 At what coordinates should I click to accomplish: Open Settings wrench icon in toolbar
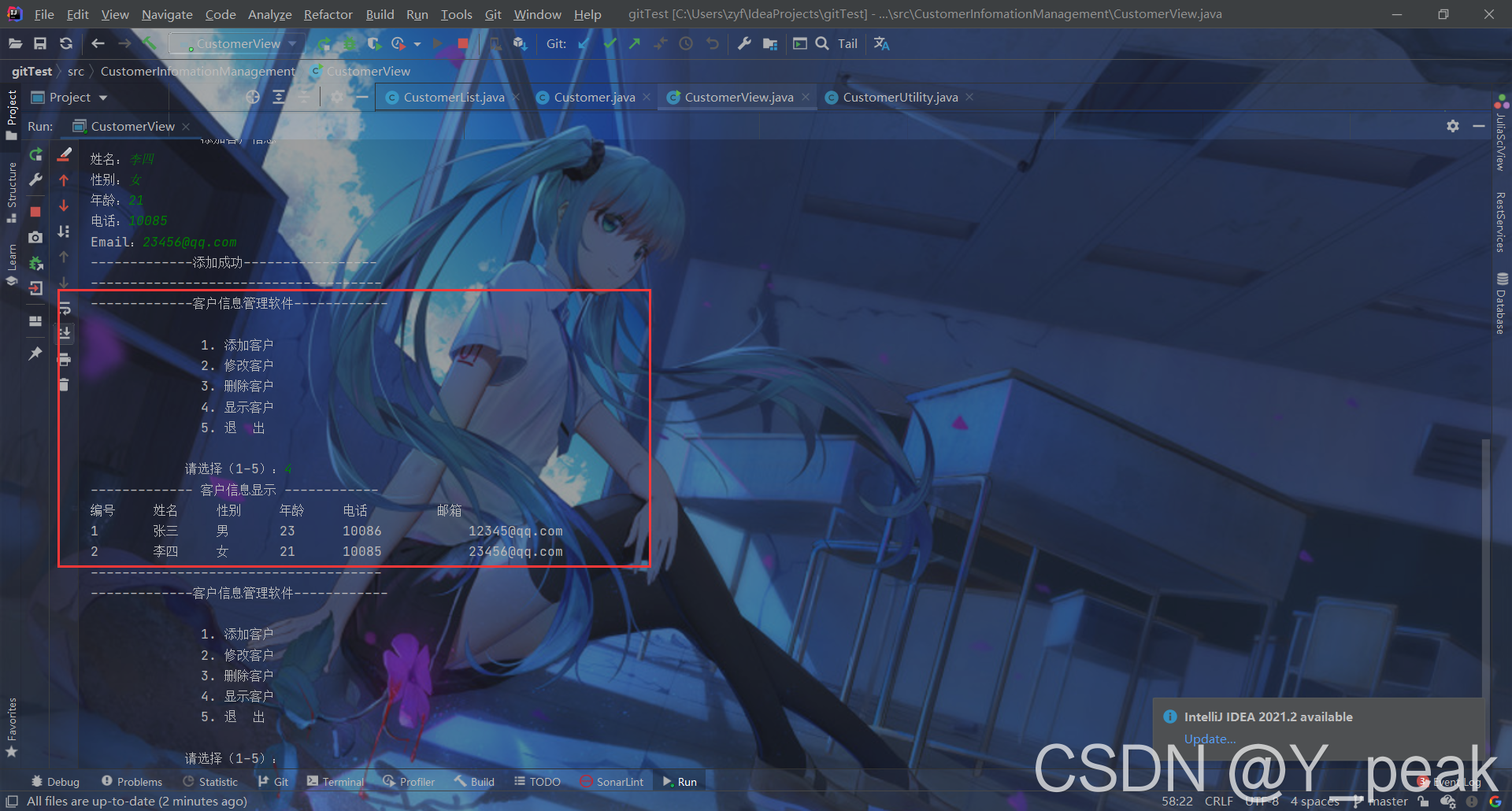(744, 43)
